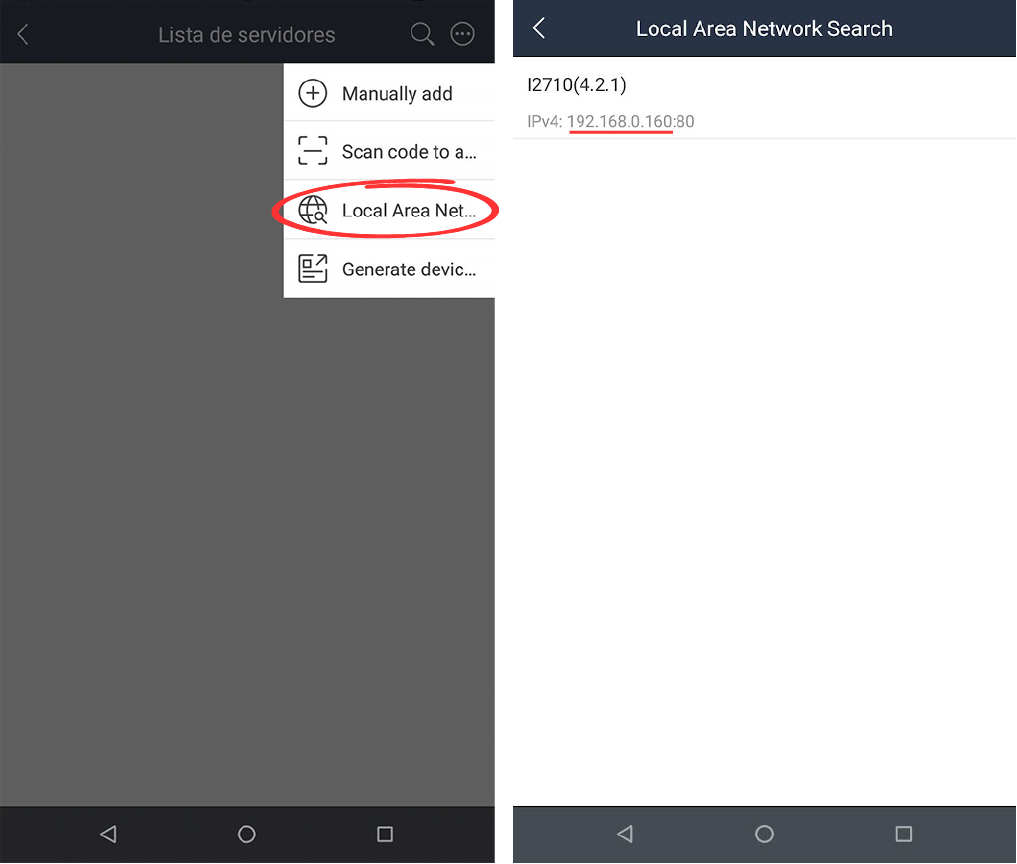The width and height of the screenshot is (1017, 864).
Task: Tap the globe search icon
Action: [x=313, y=210]
